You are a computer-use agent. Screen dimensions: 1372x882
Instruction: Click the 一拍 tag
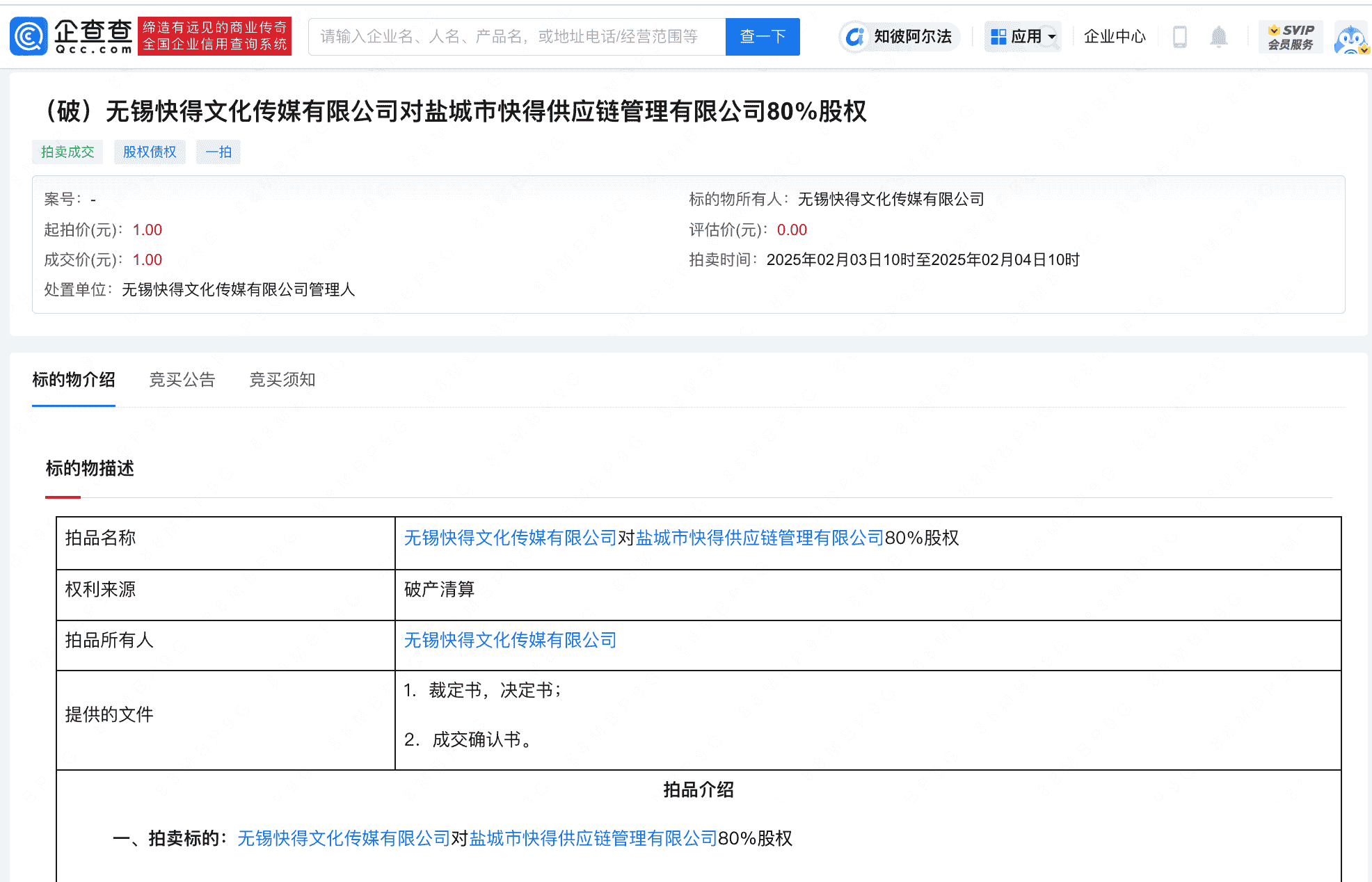(218, 152)
